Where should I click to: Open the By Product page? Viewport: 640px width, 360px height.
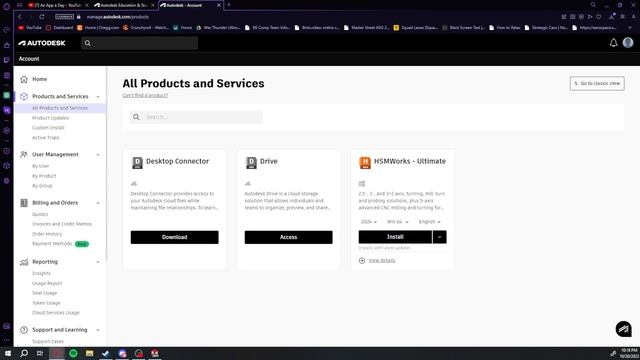[x=44, y=176]
